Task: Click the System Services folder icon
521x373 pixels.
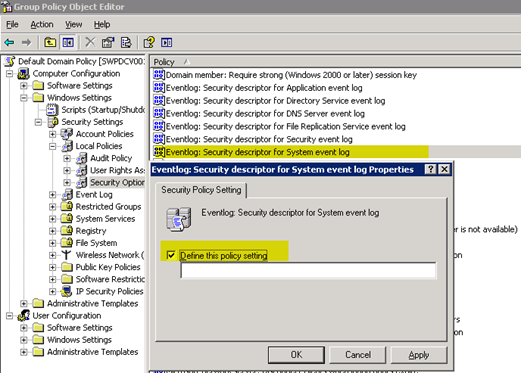Action: 67,219
